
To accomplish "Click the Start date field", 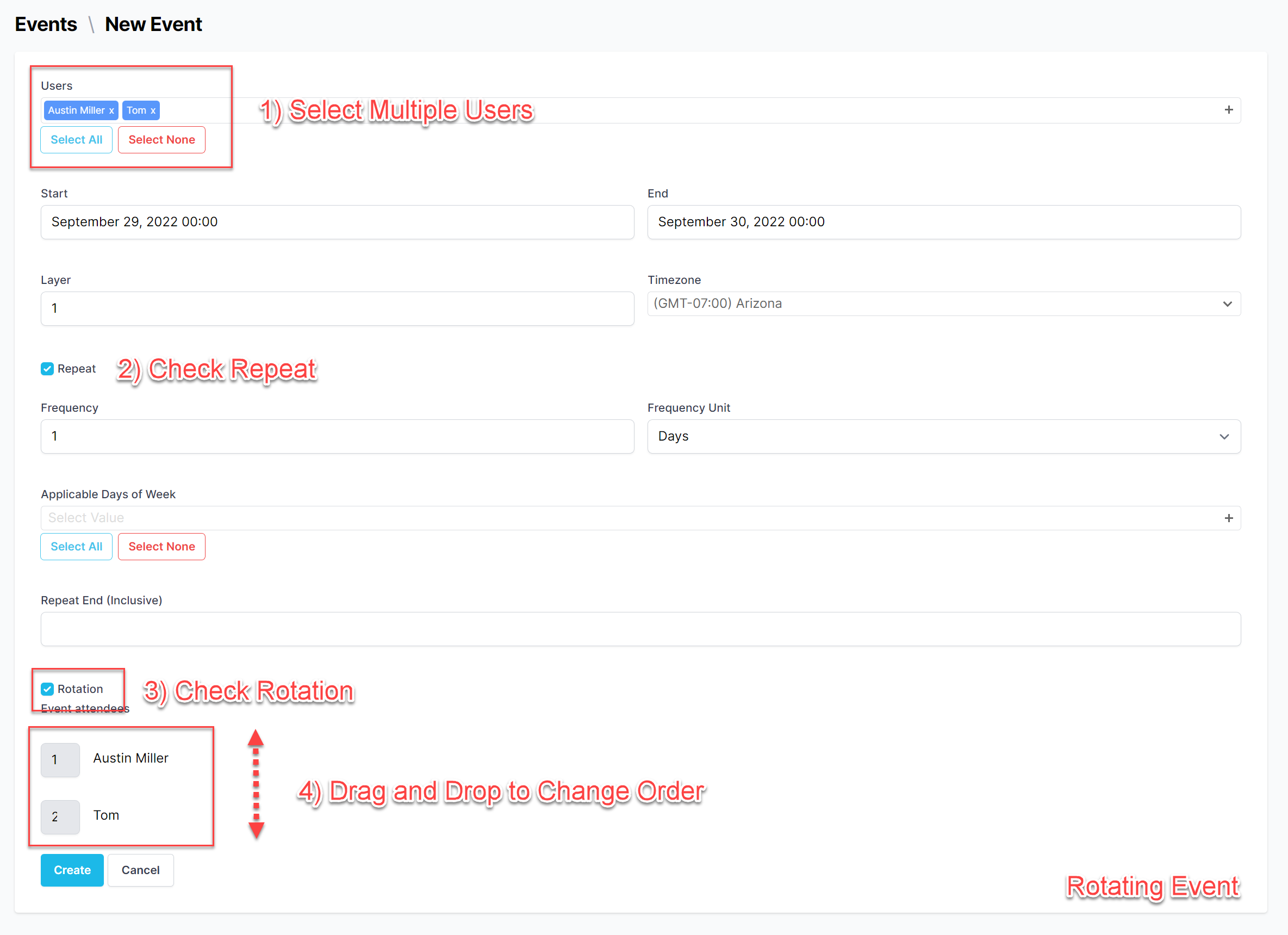I will (x=337, y=222).
